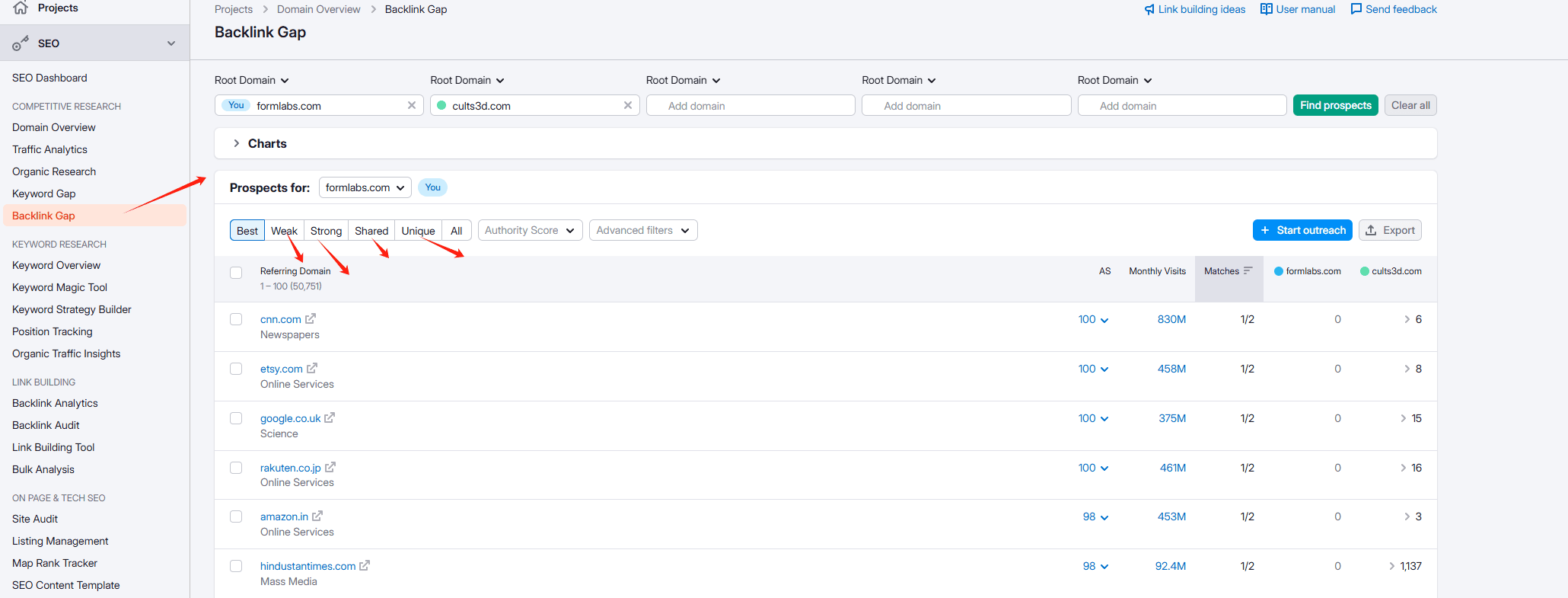The height and width of the screenshot is (598, 1568).
Task: Open external link icon beside cnn.com
Action: tap(311, 318)
